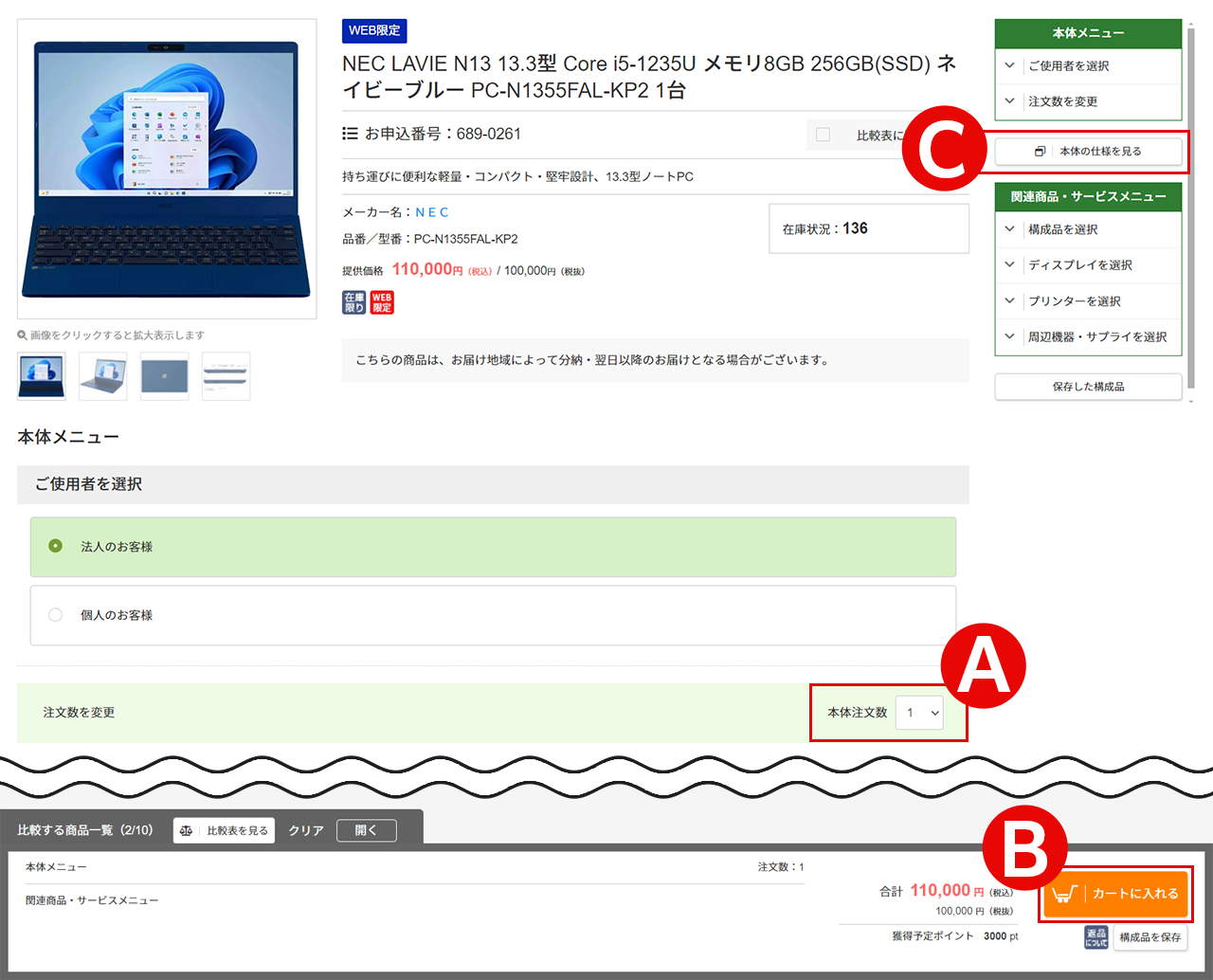The height and width of the screenshot is (980, 1213).
Task: Click the 在庫限り badge icon
Action: point(354,302)
